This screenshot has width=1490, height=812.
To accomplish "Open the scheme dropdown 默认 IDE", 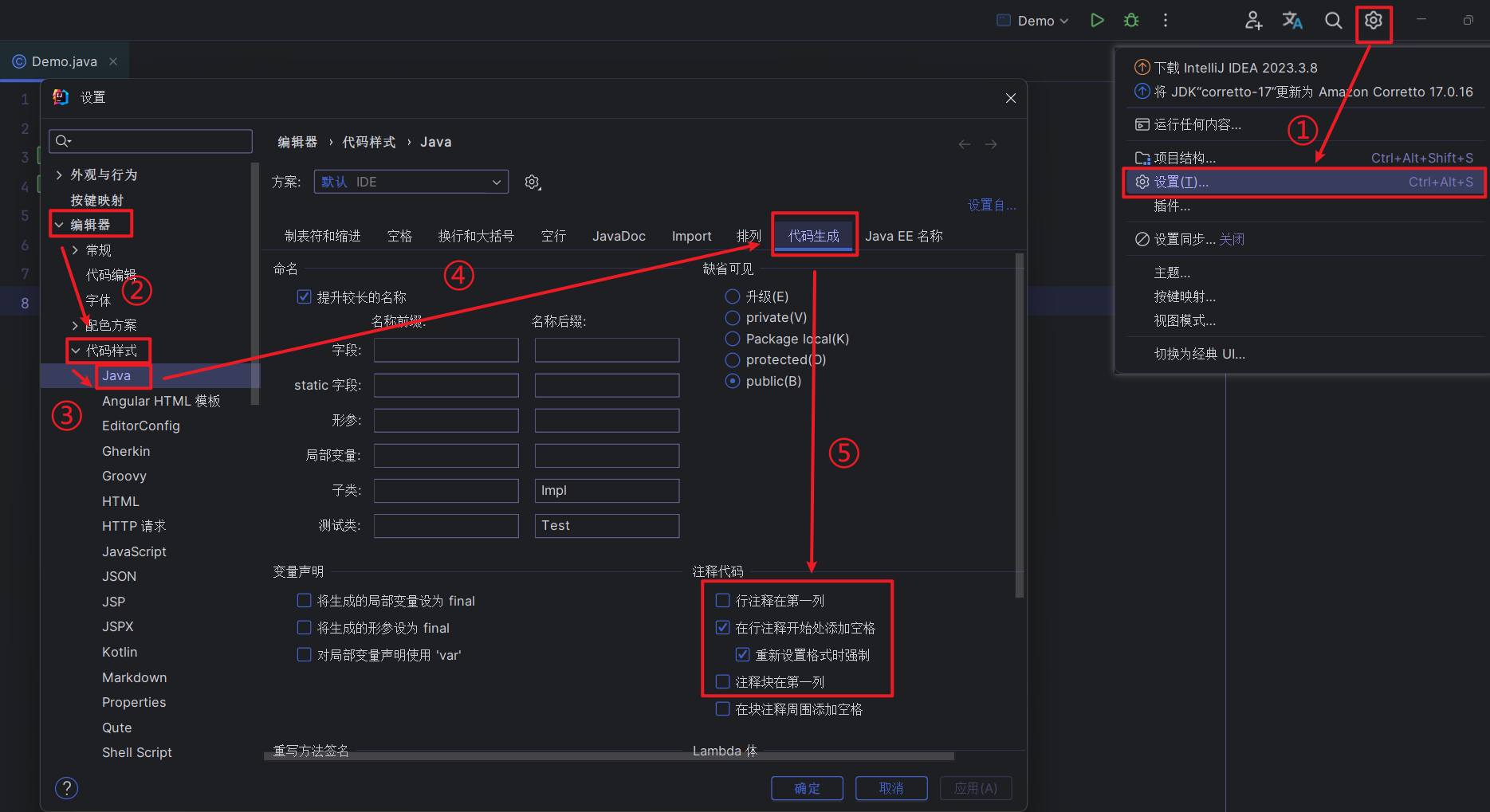I will click(411, 182).
